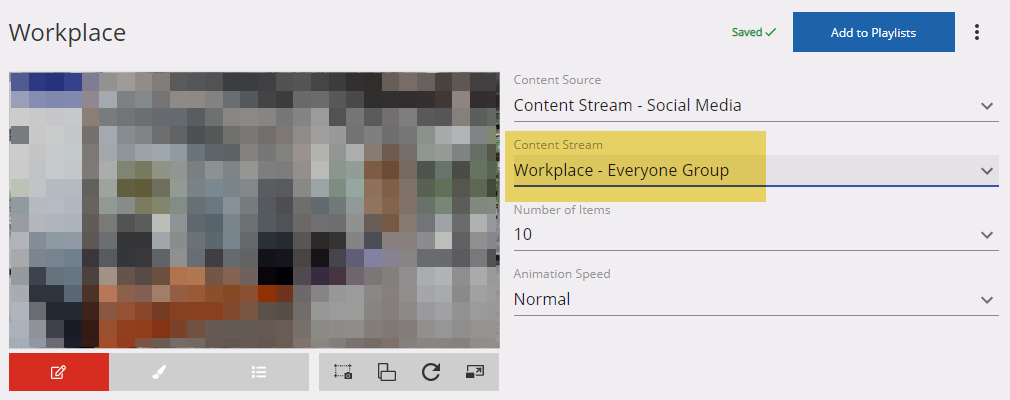This screenshot has width=1010, height=400.
Task: Open the Content Stream dropdown
Action: [x=756, y=171]
